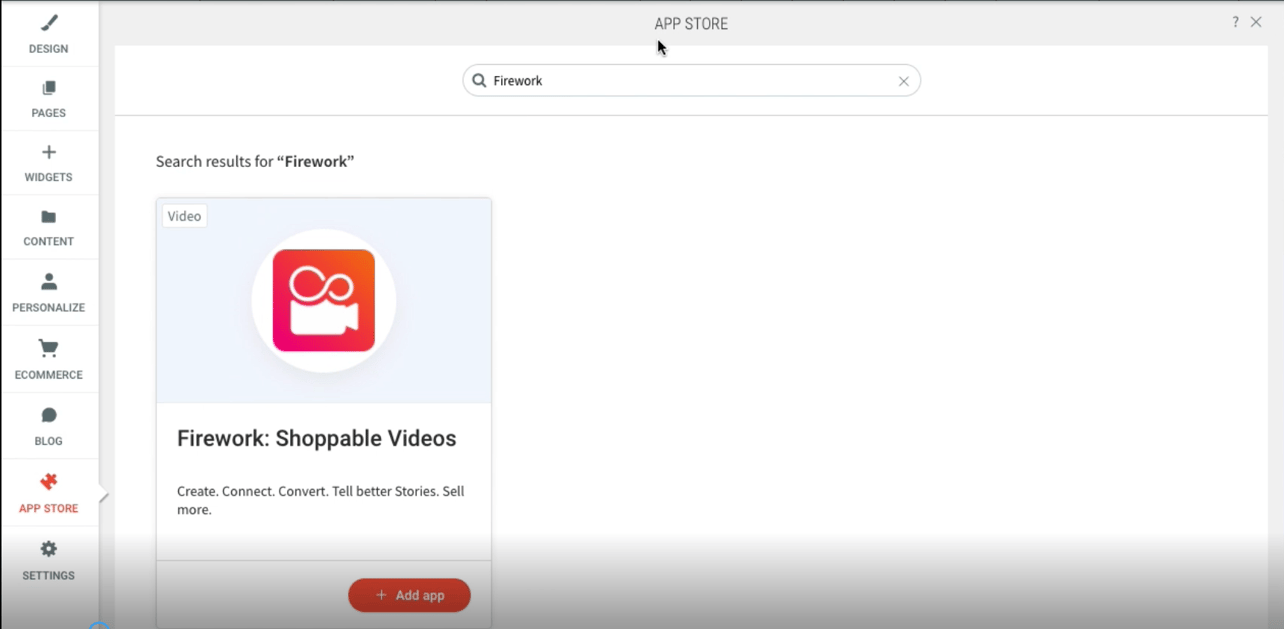Select the Video category tag
Viewport: 1284px width, 629px height.
point(184,216)
